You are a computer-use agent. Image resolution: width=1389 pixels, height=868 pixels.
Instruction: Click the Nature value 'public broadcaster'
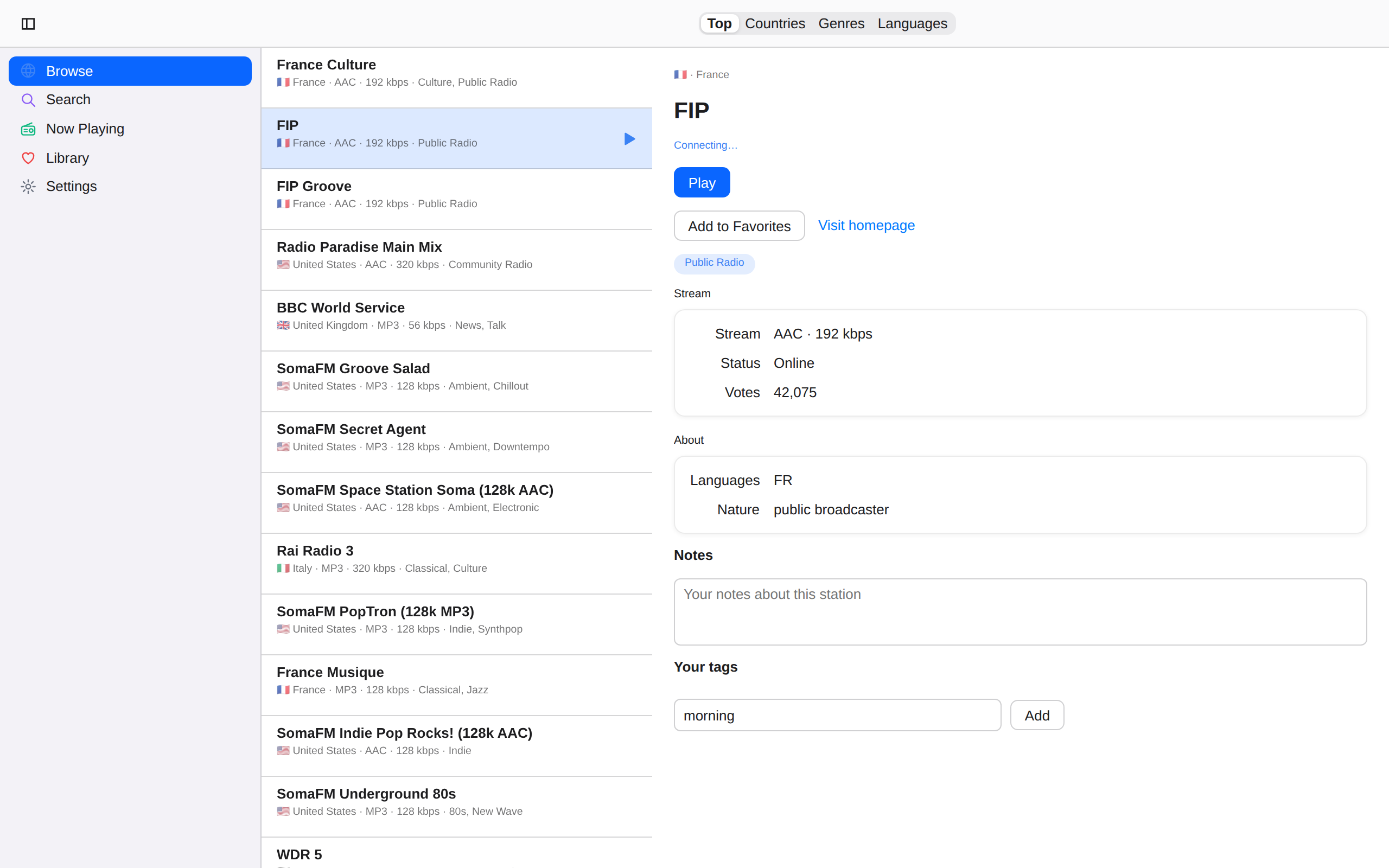(831, 510)
